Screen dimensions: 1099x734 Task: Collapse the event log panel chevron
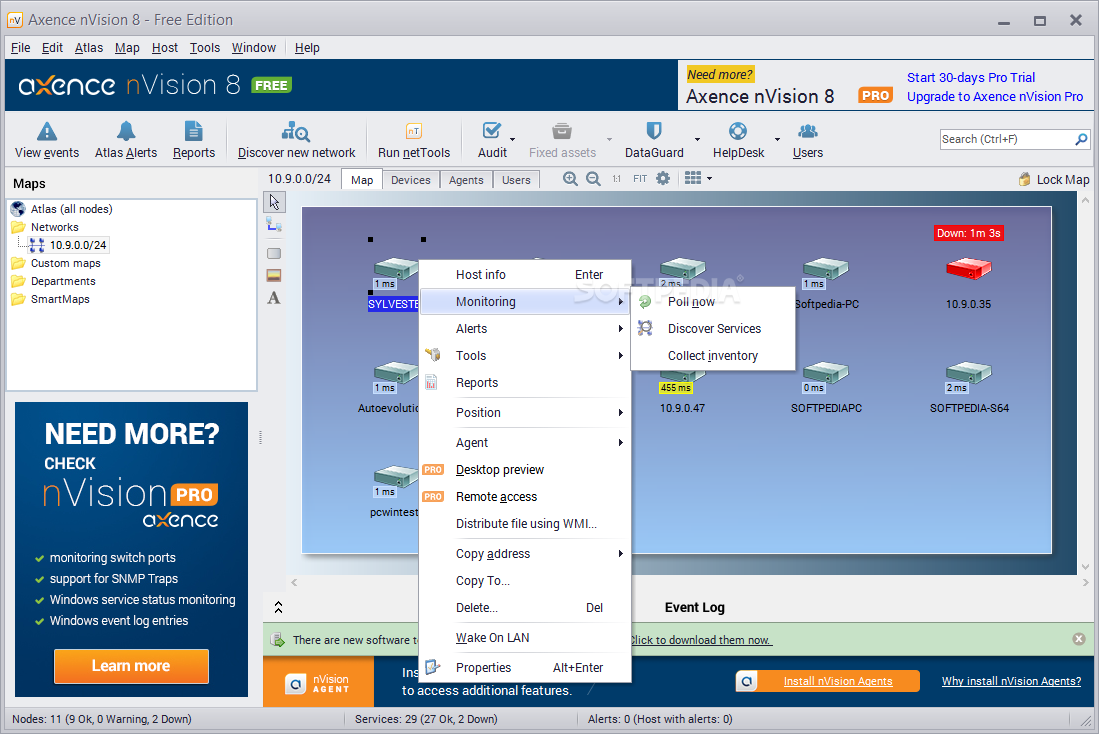pos(278,607)
